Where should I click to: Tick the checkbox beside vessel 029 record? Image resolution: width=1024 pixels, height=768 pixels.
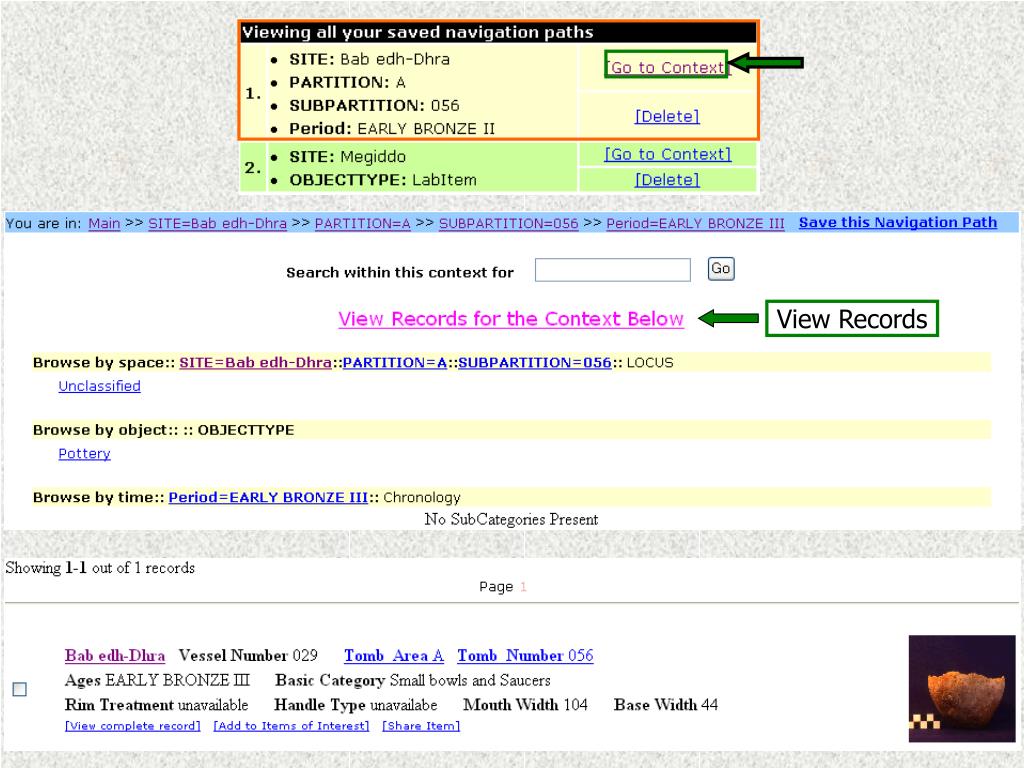pos(20,689)
